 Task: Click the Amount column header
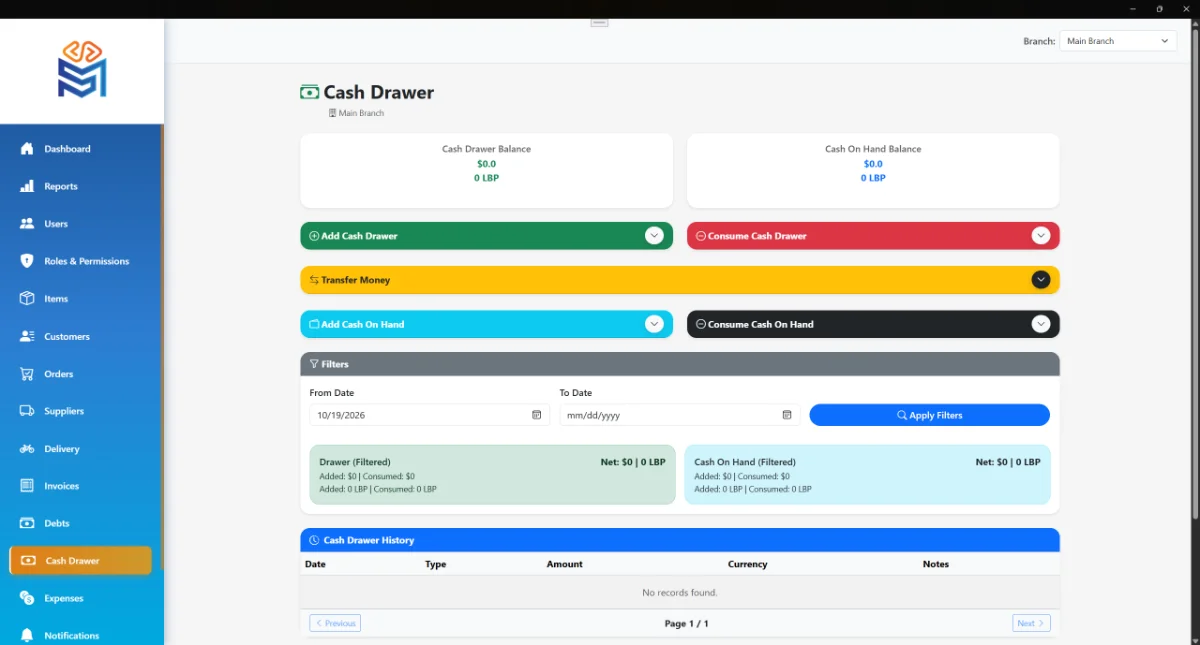tap(564, 564)
